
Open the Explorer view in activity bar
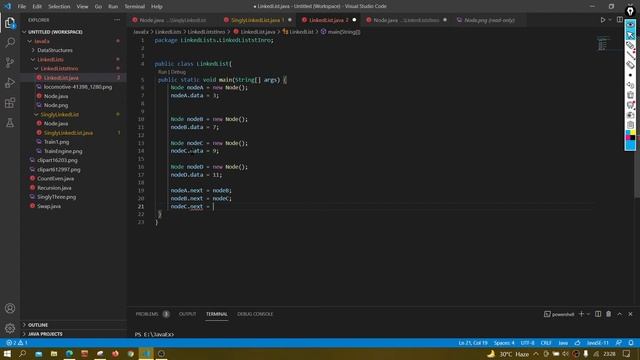(x=10, y=23)
